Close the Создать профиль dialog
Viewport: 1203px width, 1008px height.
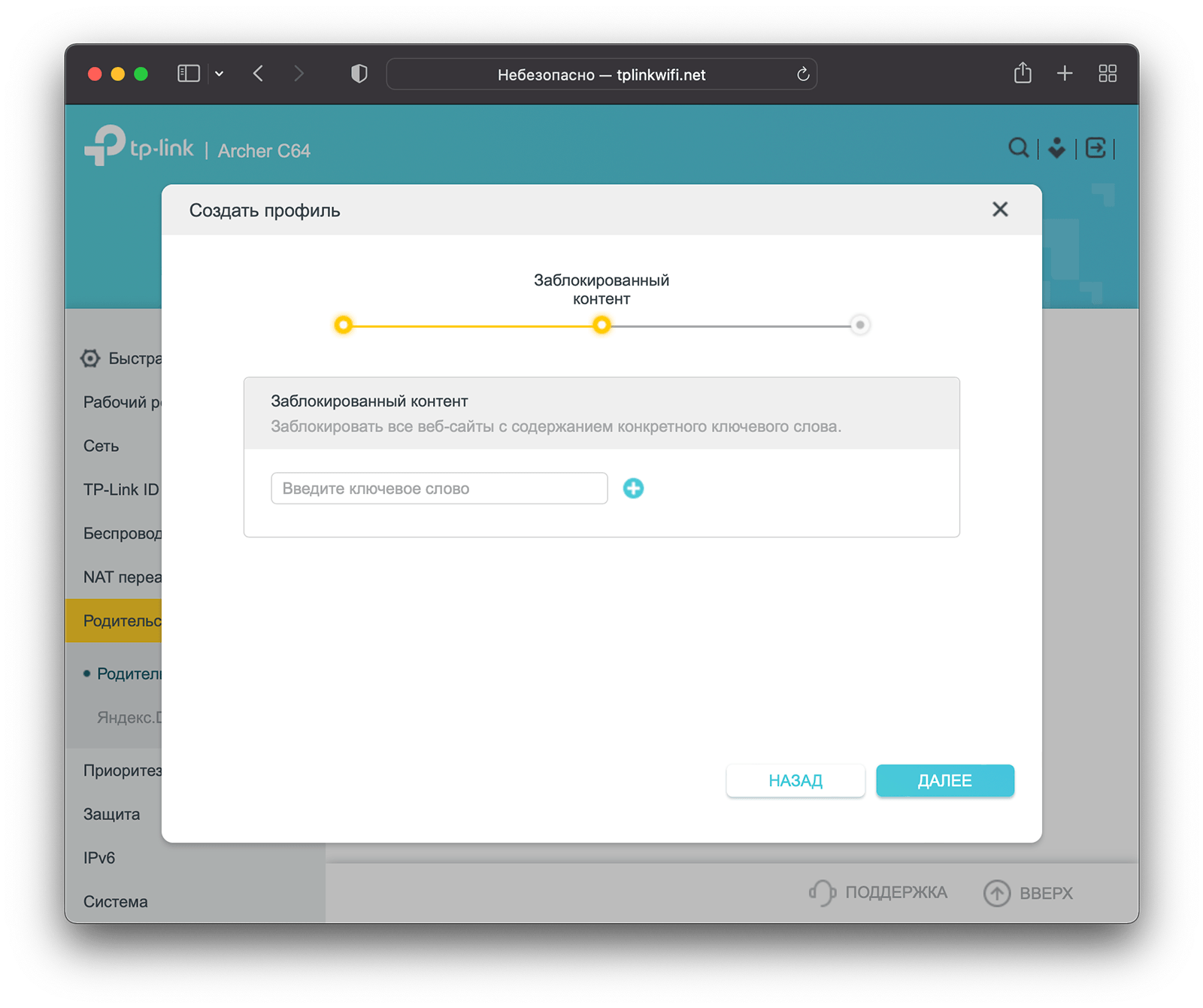(999, 210)
